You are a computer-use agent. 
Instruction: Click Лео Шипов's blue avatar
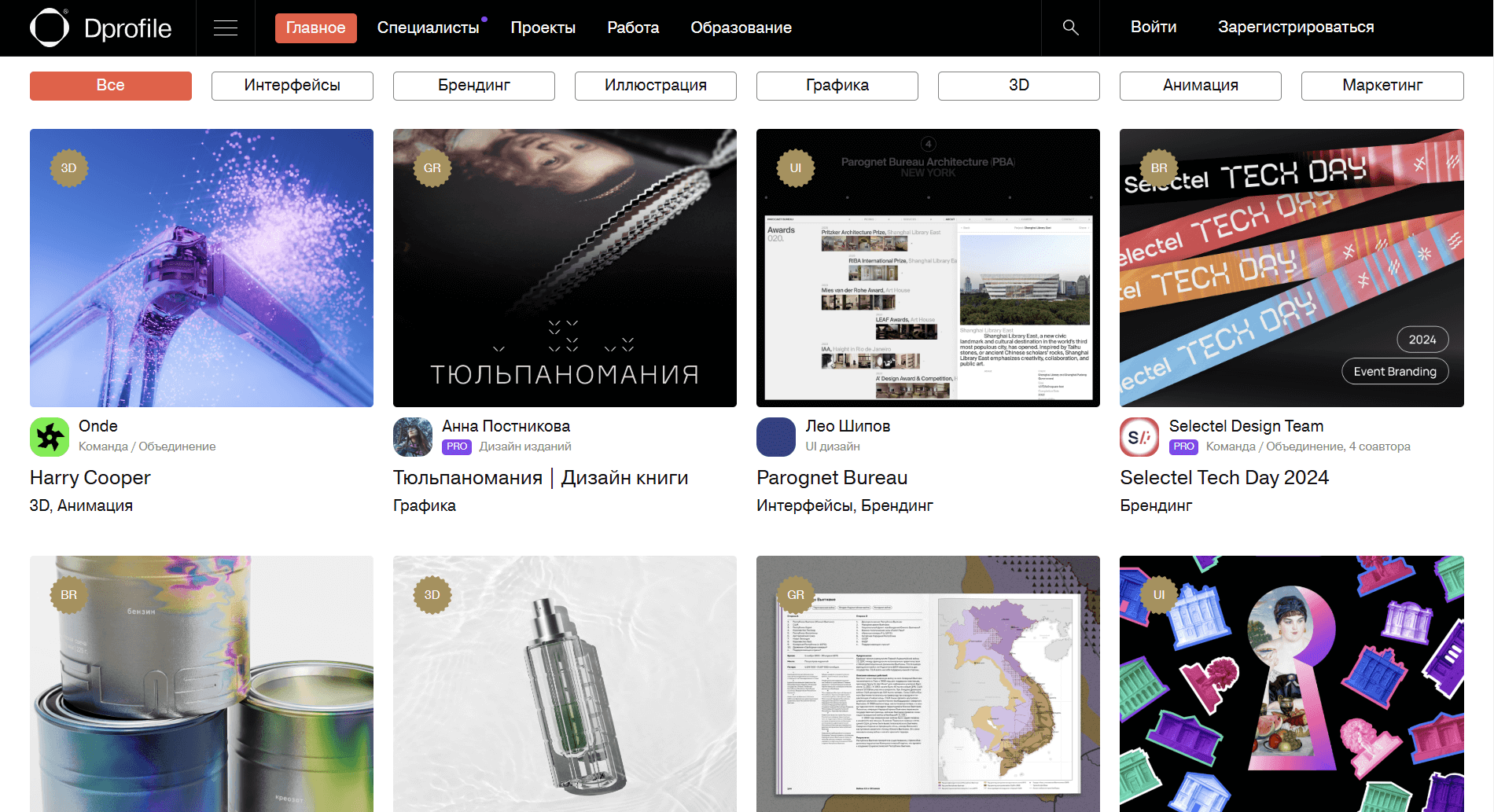click(776, 437)
